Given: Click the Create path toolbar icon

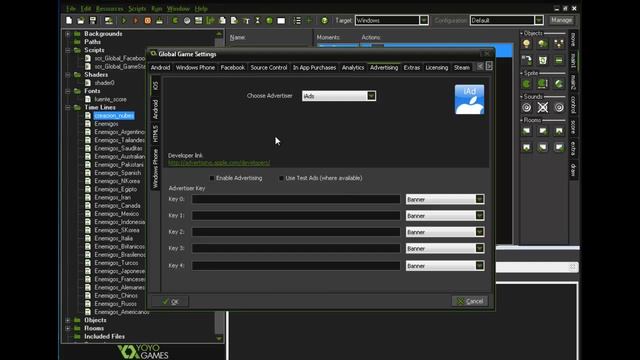Looking at the screenshot, I should point(211,20).
